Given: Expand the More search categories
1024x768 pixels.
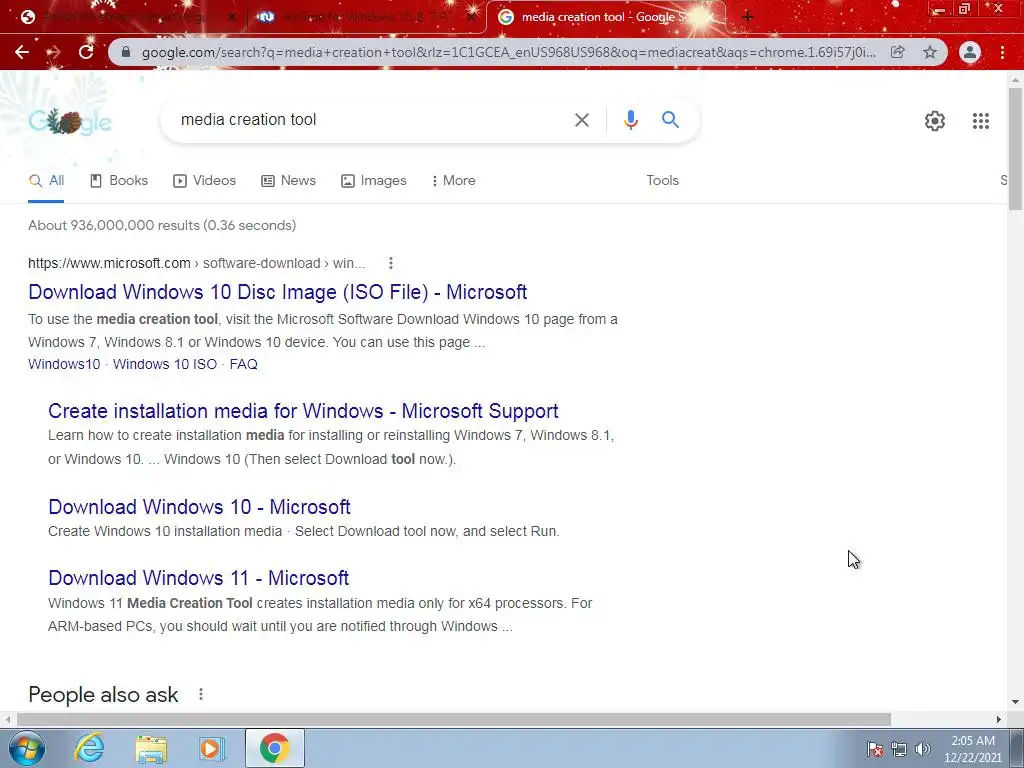Looking at the screenshot, I should click(x=453, y=181).
